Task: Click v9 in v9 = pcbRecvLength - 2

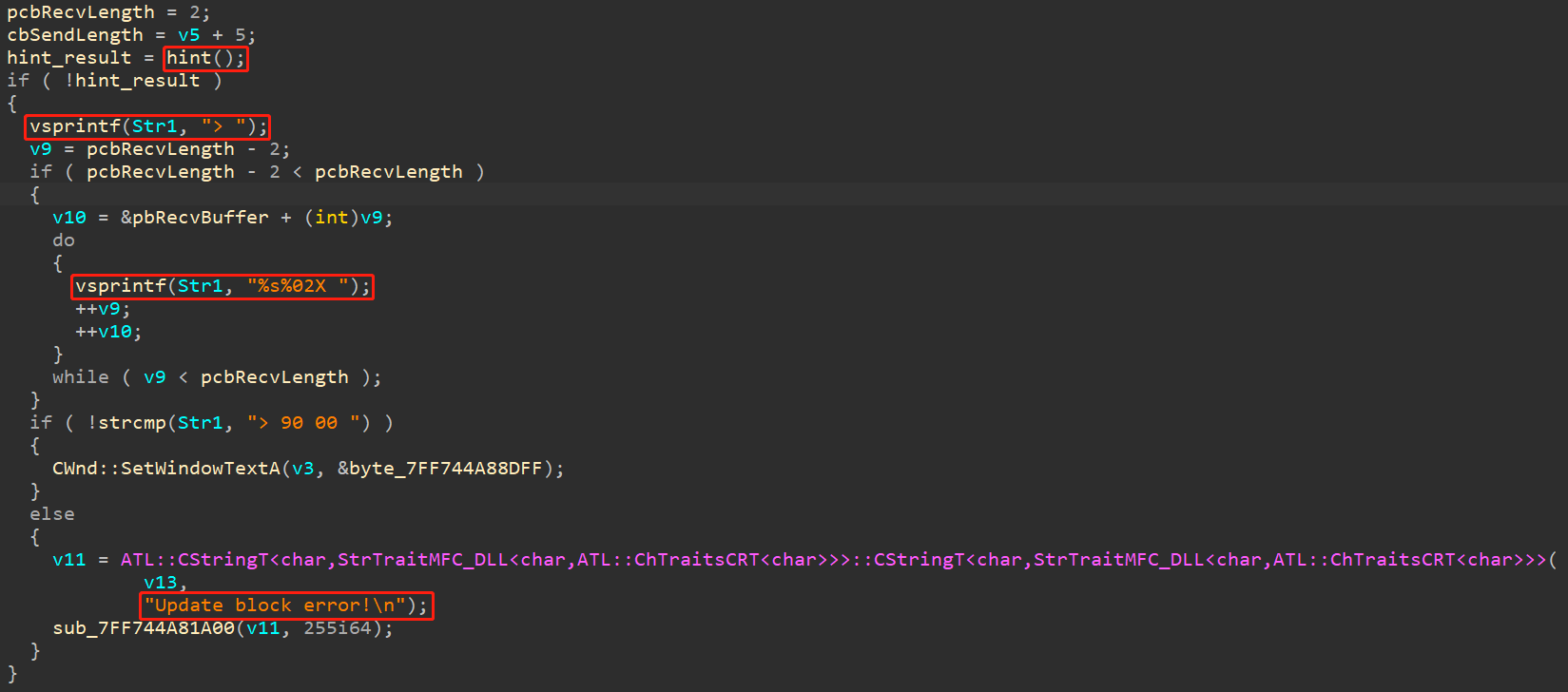Action: click(41, 149)
